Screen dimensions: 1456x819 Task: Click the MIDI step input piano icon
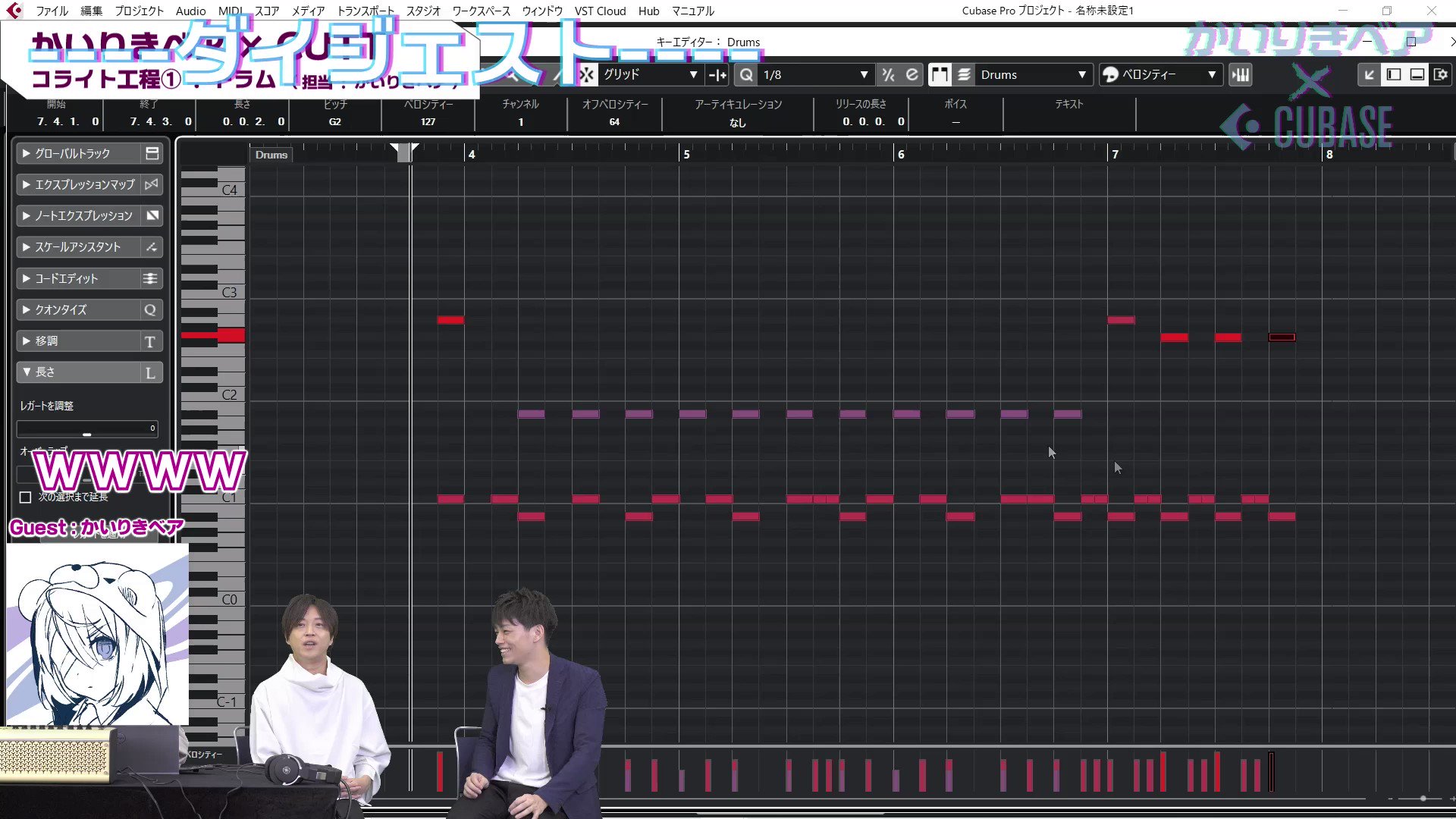coord(1241,74)
